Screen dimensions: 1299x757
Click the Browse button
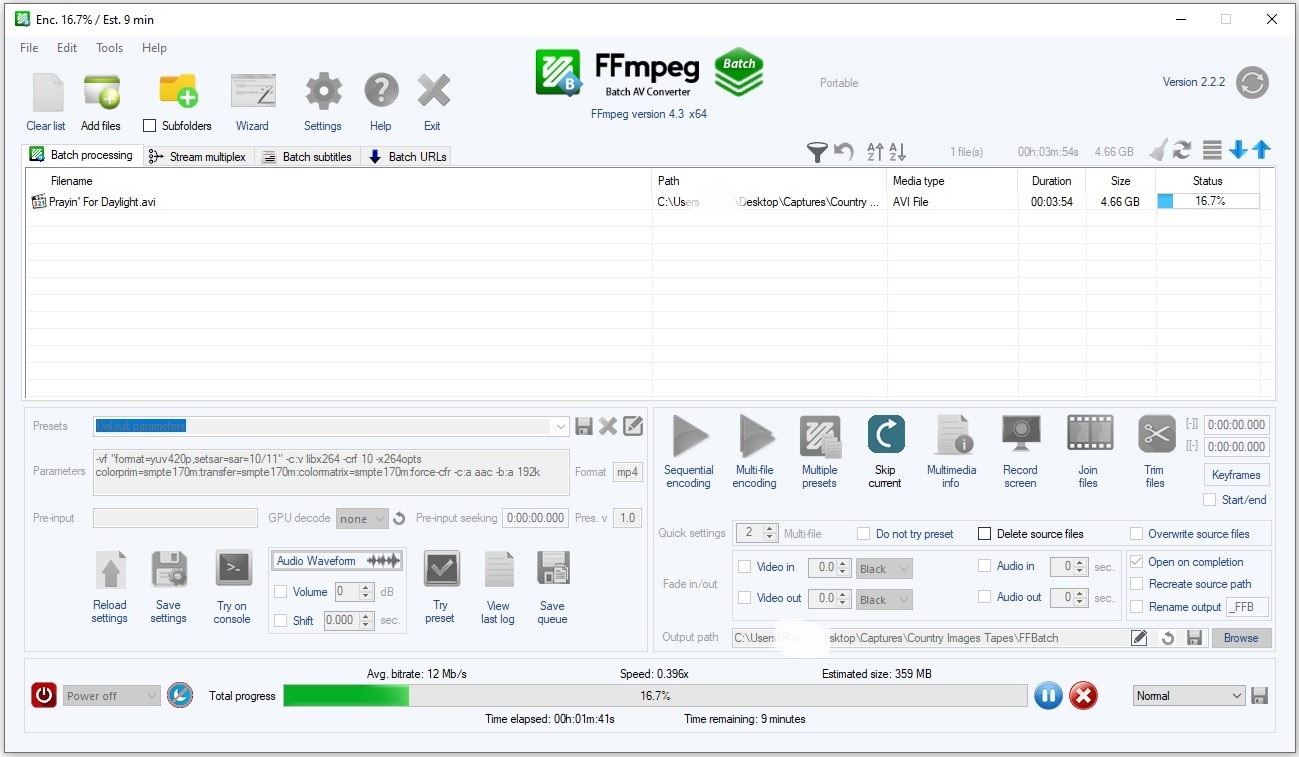point(1241,638)
